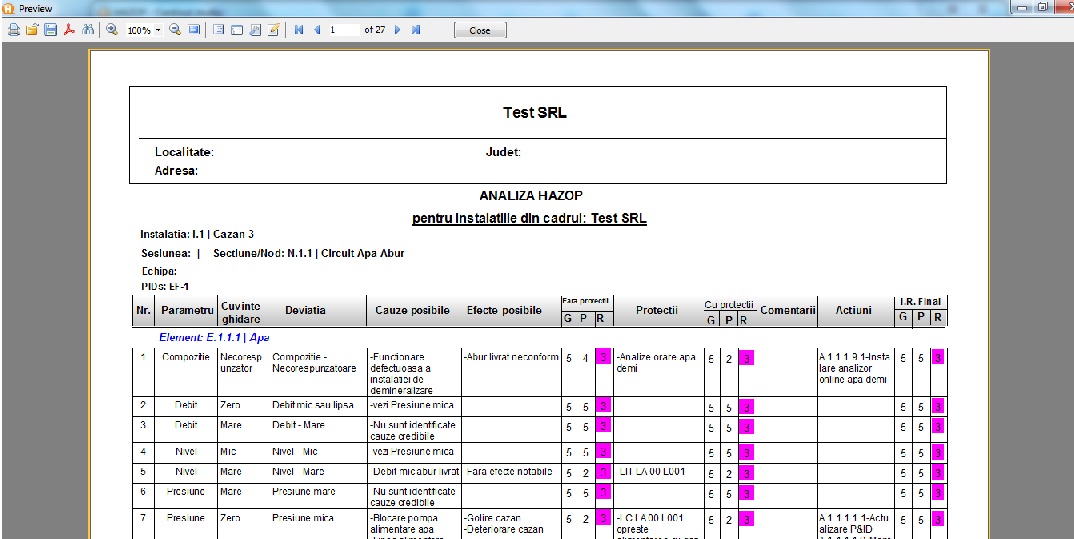Go to the next page
This screenshot has height=539, width=1074.
[x=397, y=30]
